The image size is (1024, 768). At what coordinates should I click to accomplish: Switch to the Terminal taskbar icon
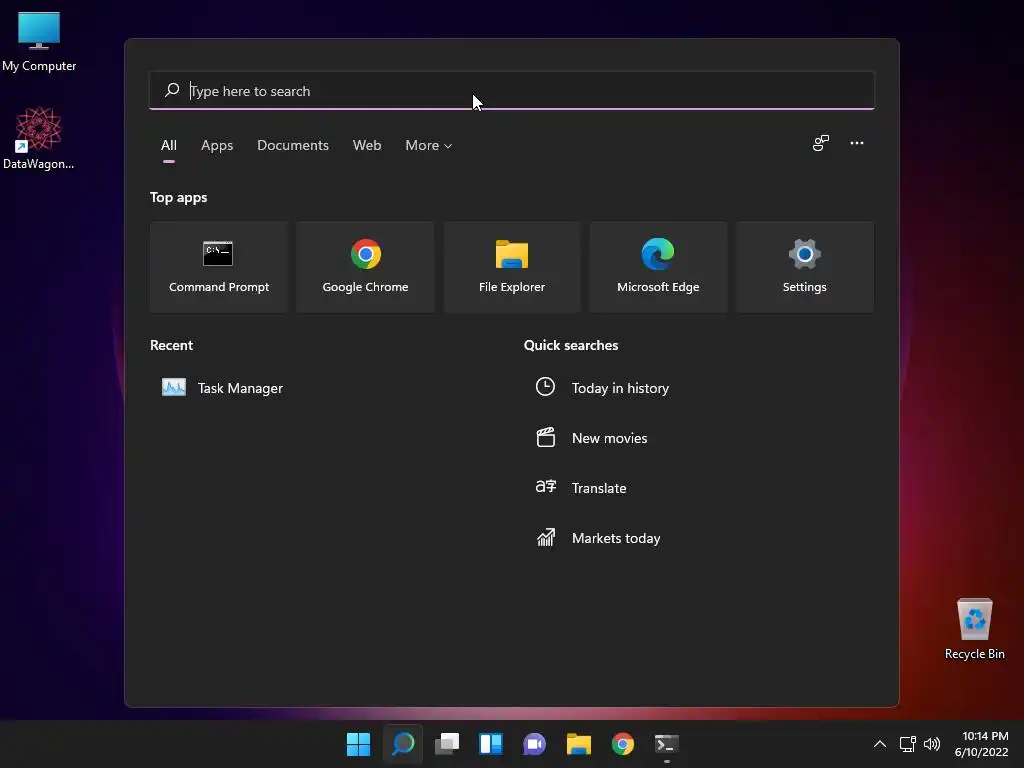point(667,744)
